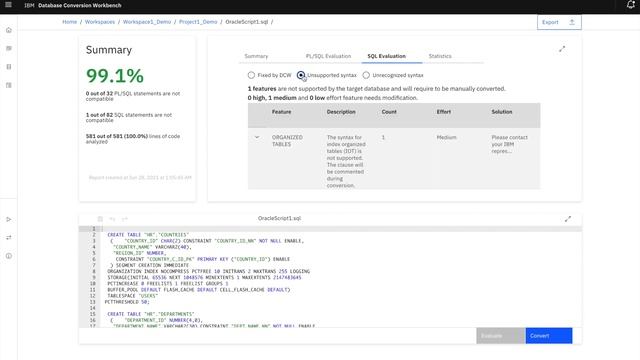This screenshot has width=640, height=360.
Task: Expand the OracleScript1.sql editor to fullscreen
Action: click(568, 219)
